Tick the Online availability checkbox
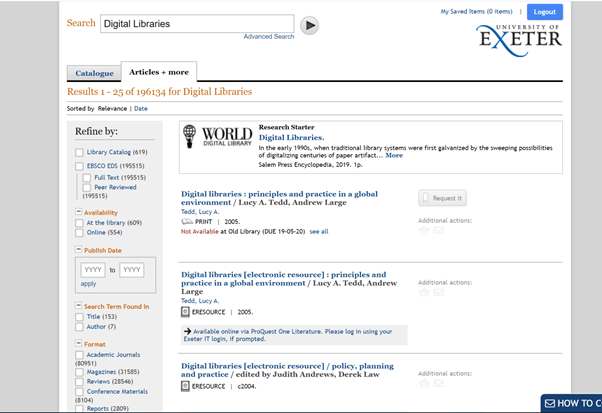The image size is (602, 413). (79, 232)
